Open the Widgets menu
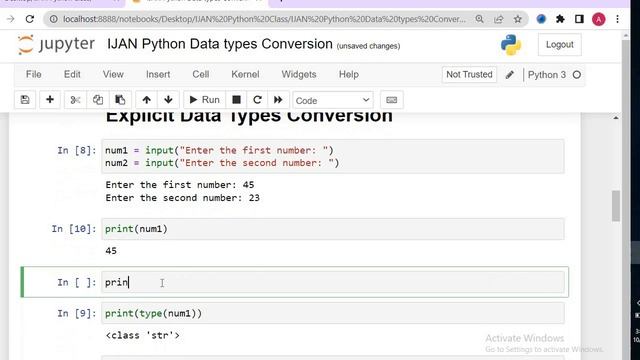The image size is (640, 360). tap(299, 74)
